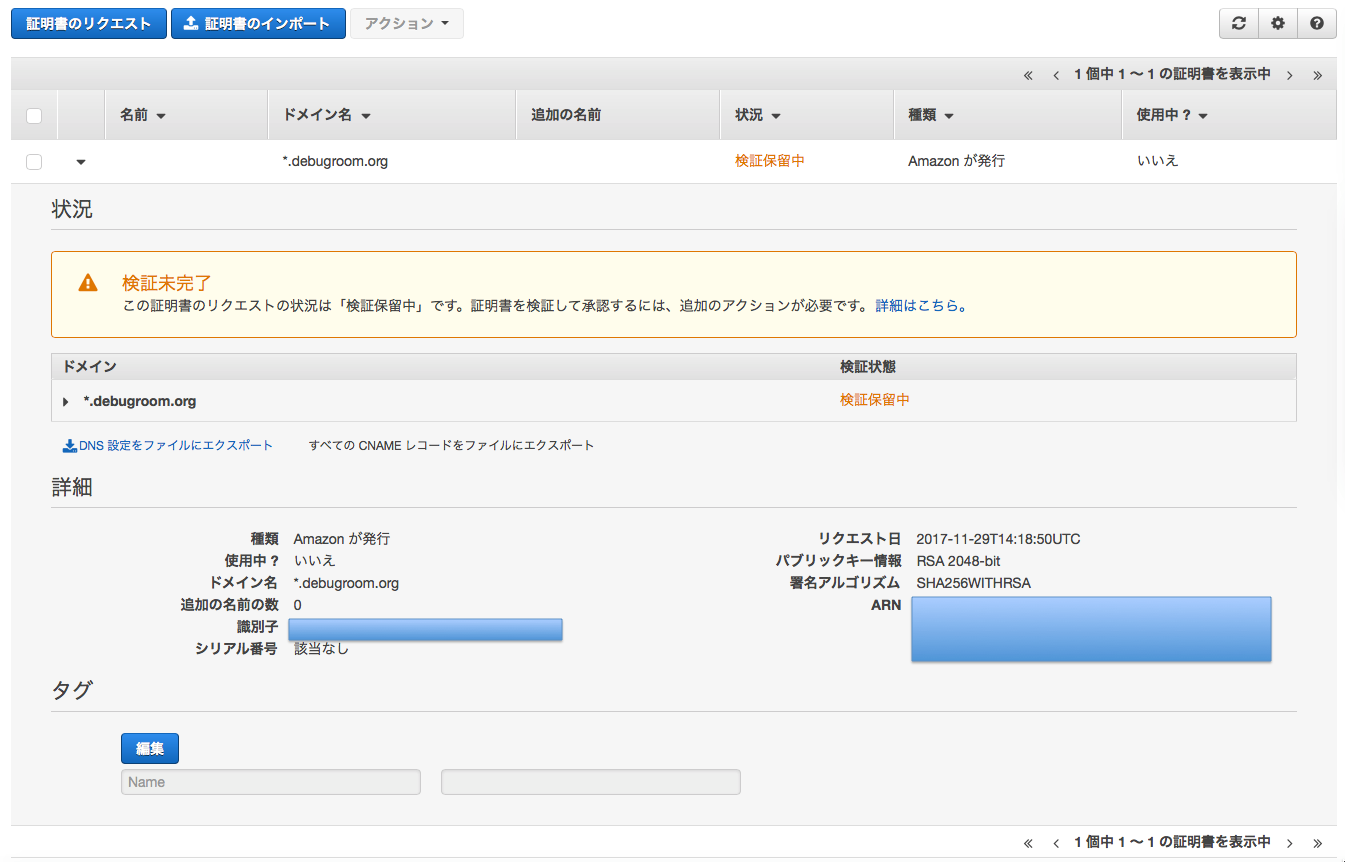The image size is (1345, 862).
Task: Click the 証明書のインポート button
Action: [x=258, y=23]
